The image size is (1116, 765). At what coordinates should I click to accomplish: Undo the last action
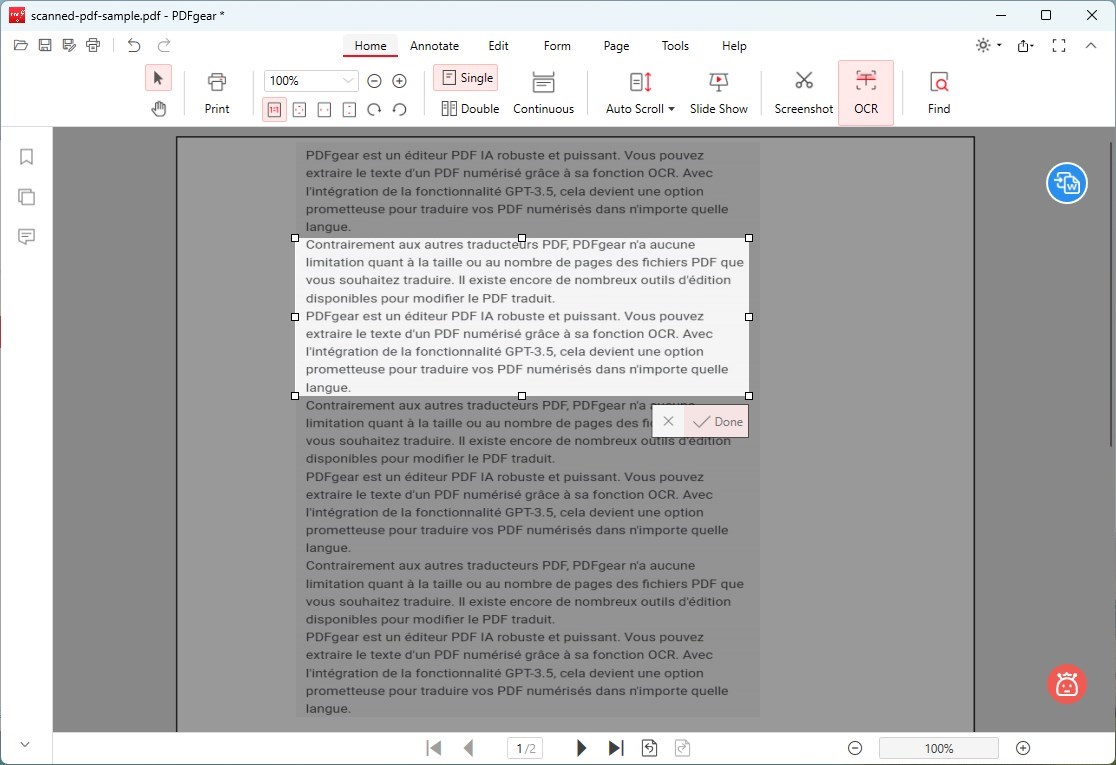pos(134,46)
